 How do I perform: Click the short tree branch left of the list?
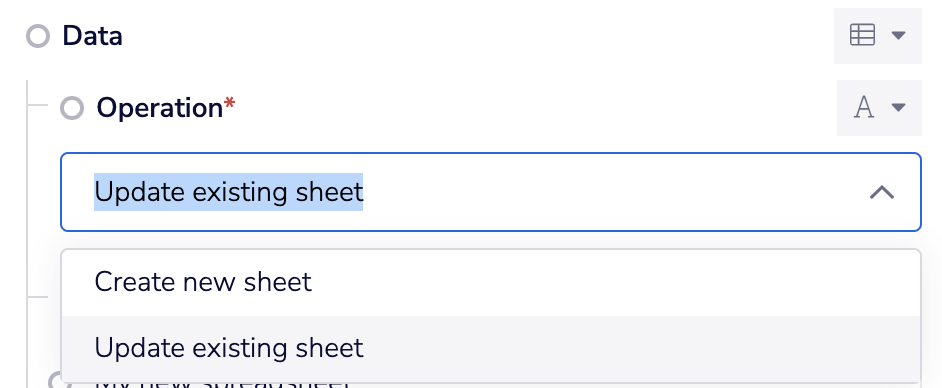37,296
